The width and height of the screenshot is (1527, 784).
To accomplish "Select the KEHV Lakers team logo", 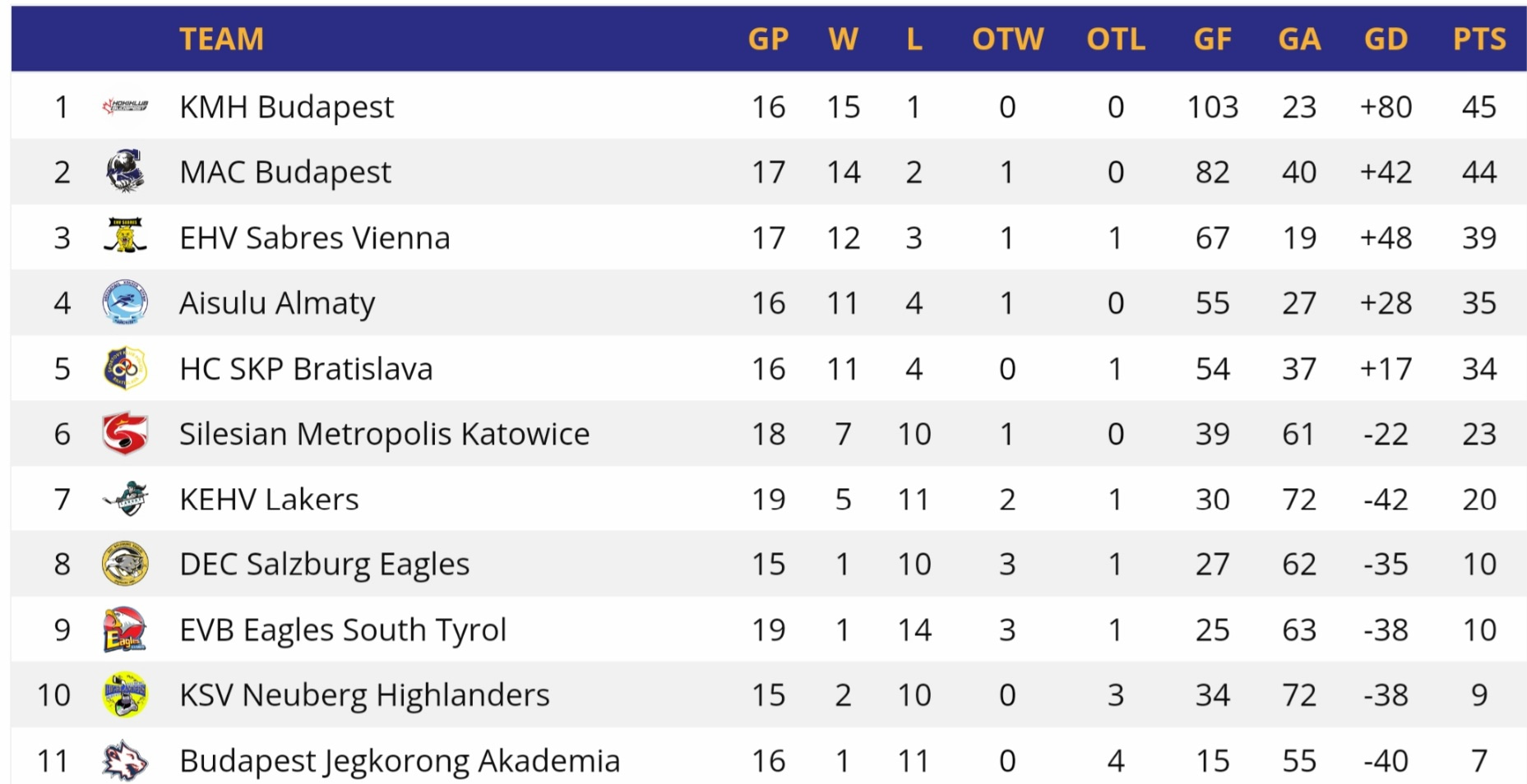I will 125,499.
